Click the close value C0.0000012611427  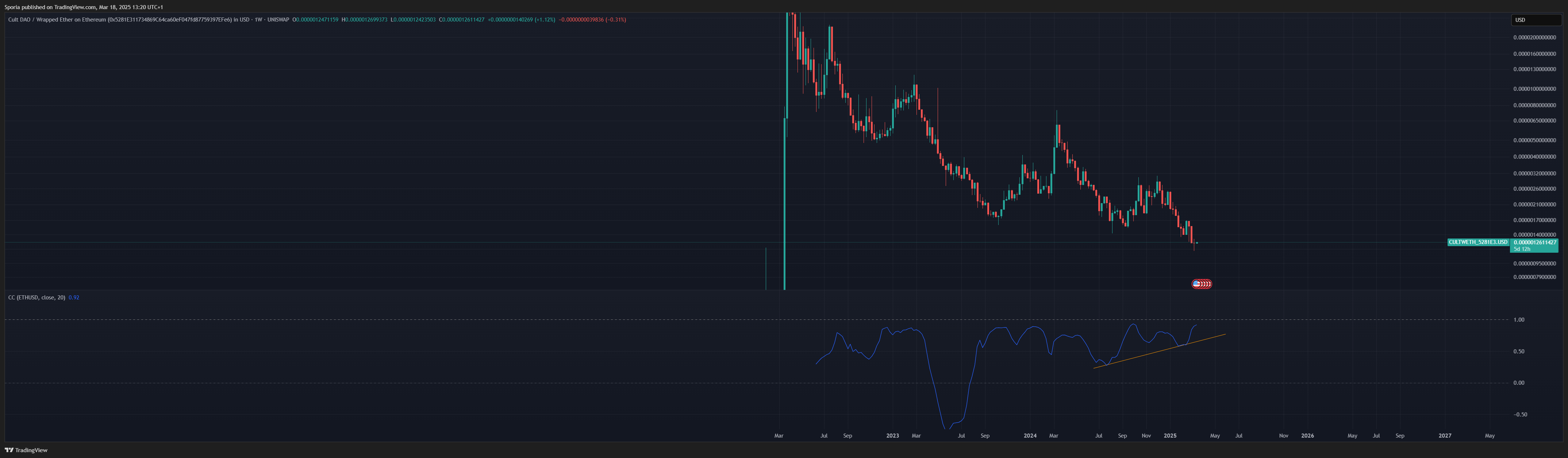pyautogui.click(x=461, y=19)
